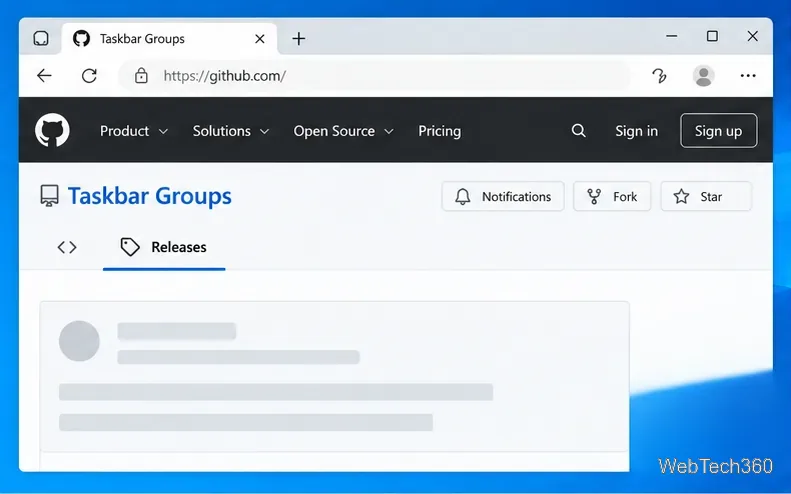The width and height of the screenshot is (791, 494).
Task: Click the Notifications button
Action: coord(502,196)
